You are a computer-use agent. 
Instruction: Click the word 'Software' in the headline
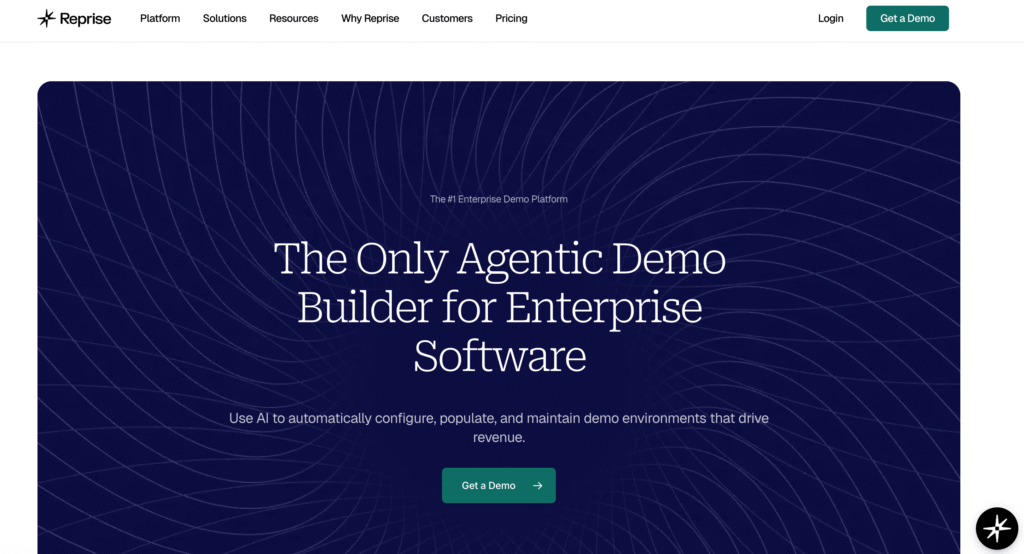[x=499, y=356]
